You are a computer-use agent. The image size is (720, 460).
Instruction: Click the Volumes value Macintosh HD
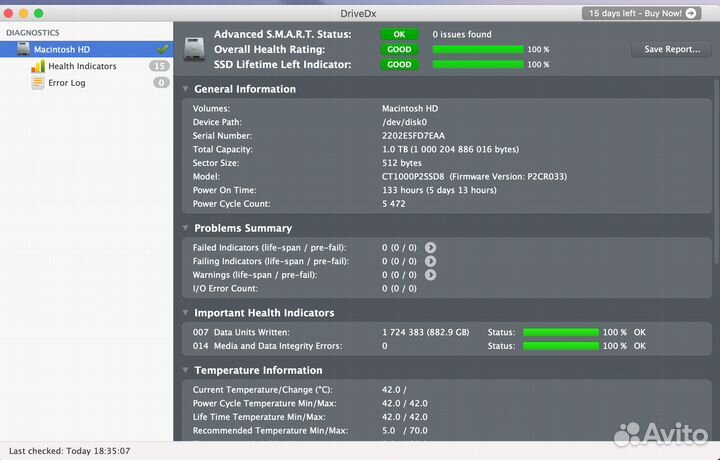(x=410, y=109)
